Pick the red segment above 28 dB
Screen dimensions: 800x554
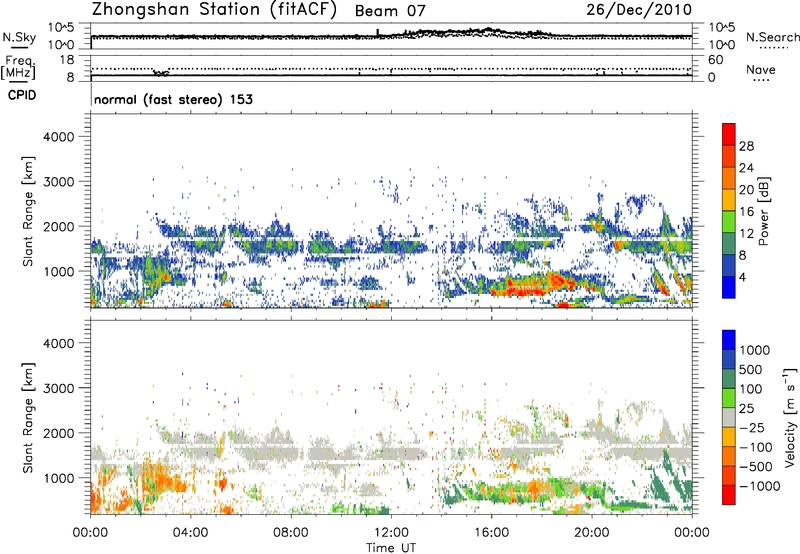tap(729, 134)
